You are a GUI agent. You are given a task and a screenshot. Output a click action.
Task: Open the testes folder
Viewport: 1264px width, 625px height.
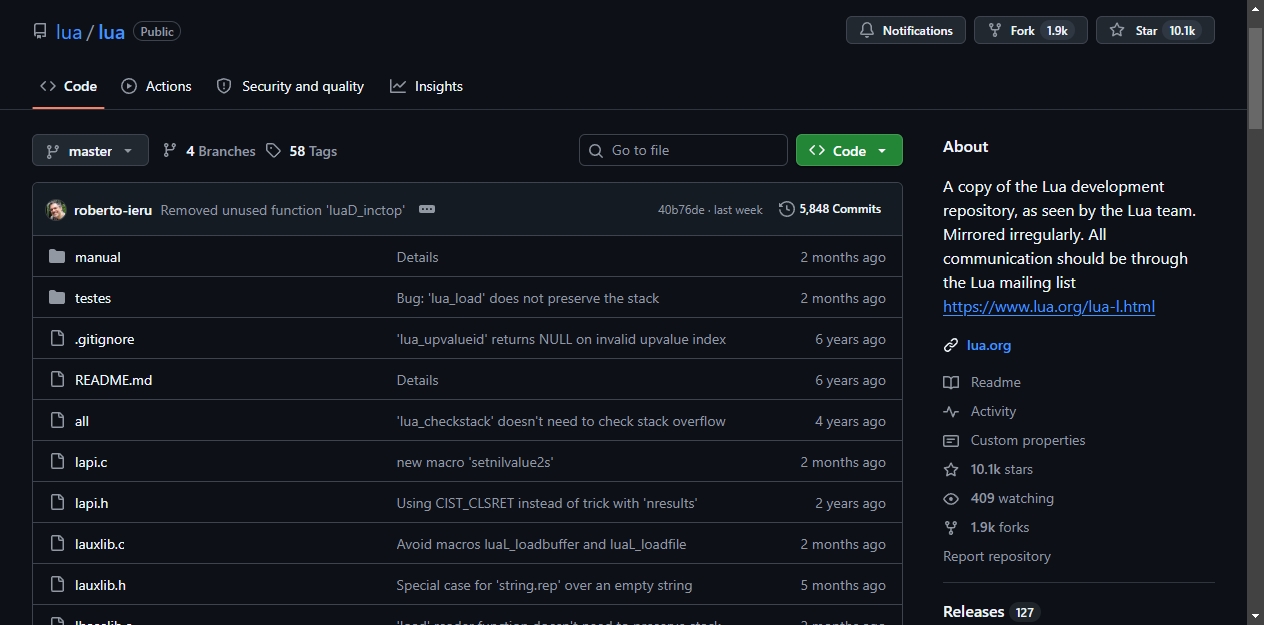click(93, 298)
